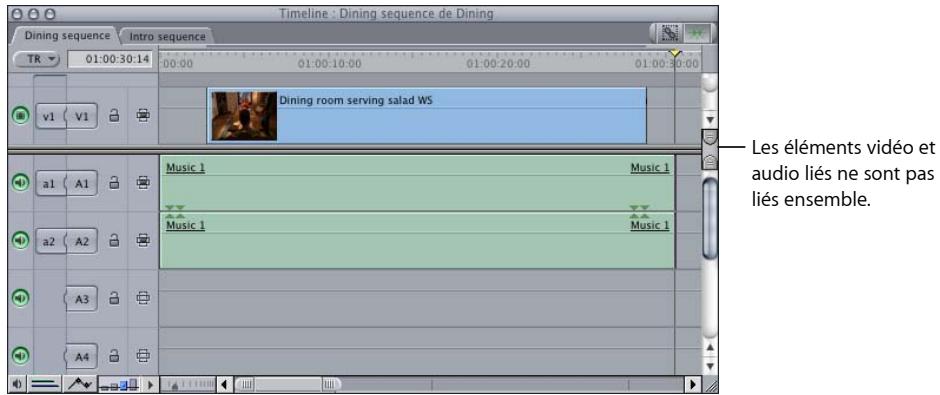940x395 pixels.
Task: Show audio controls with the speaker button
Action: (x=17, y=384)
